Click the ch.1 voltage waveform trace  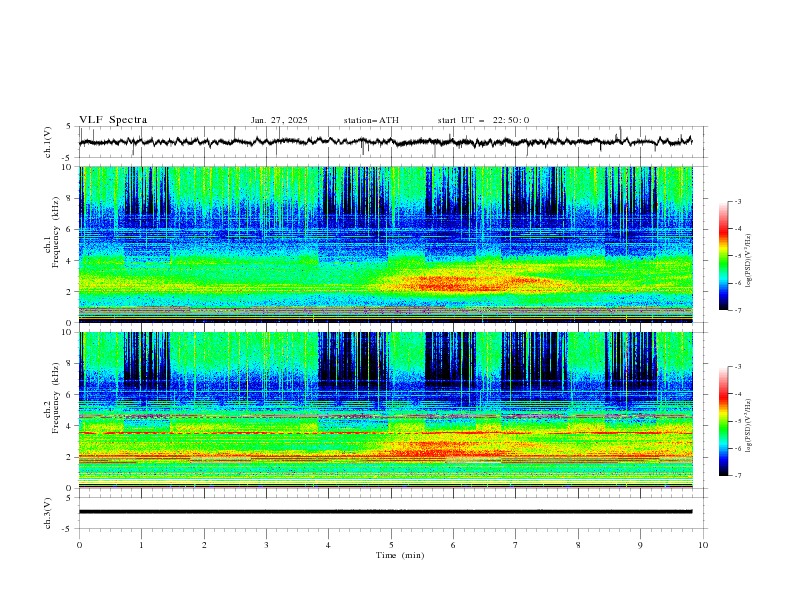click(x=385, y=142)
